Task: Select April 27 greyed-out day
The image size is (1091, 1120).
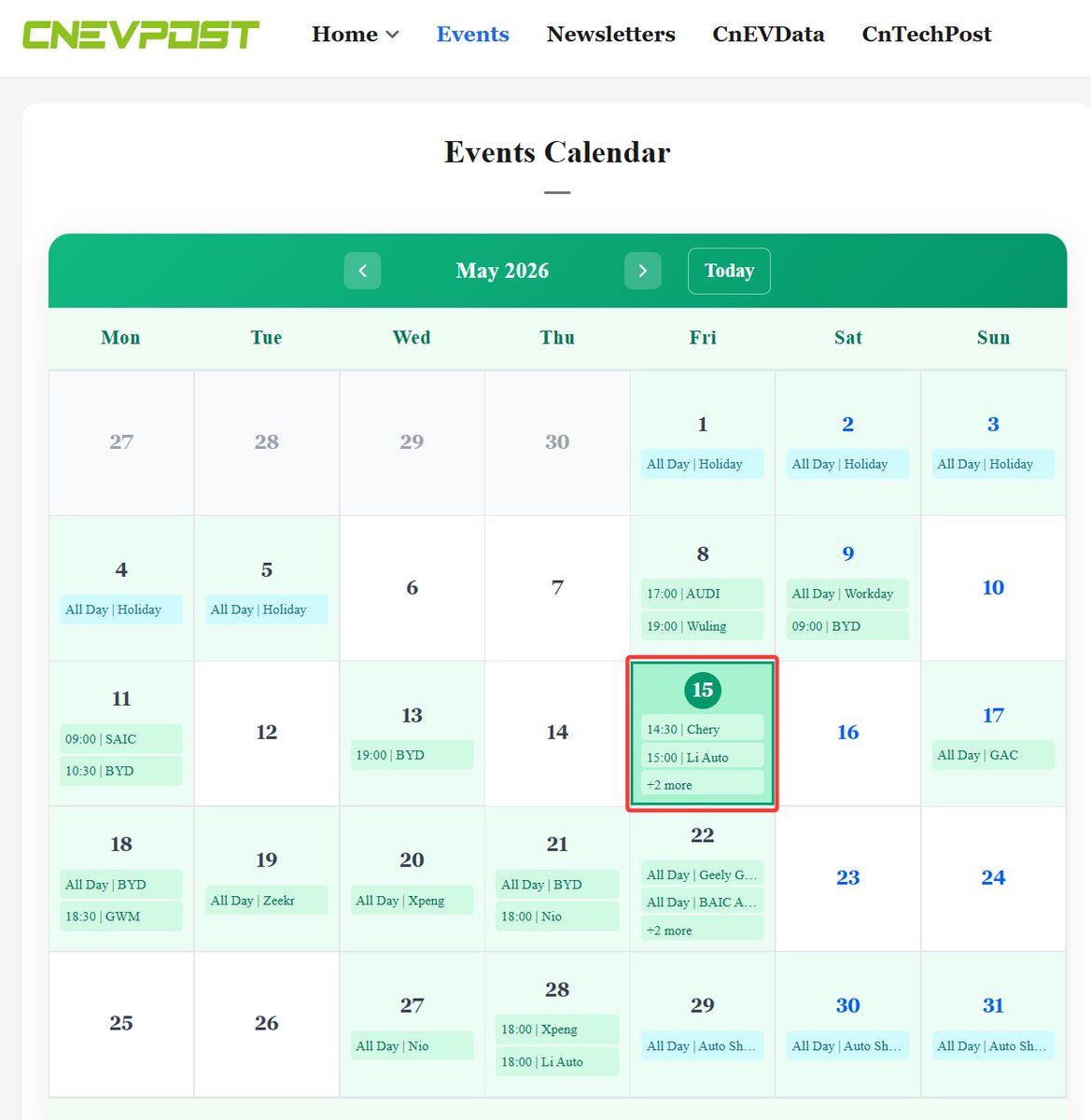Action: coord(121,442)
